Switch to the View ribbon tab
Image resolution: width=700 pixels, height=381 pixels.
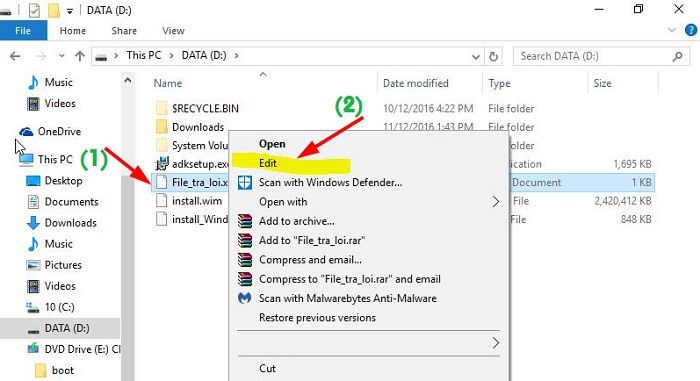coord(173,31)
